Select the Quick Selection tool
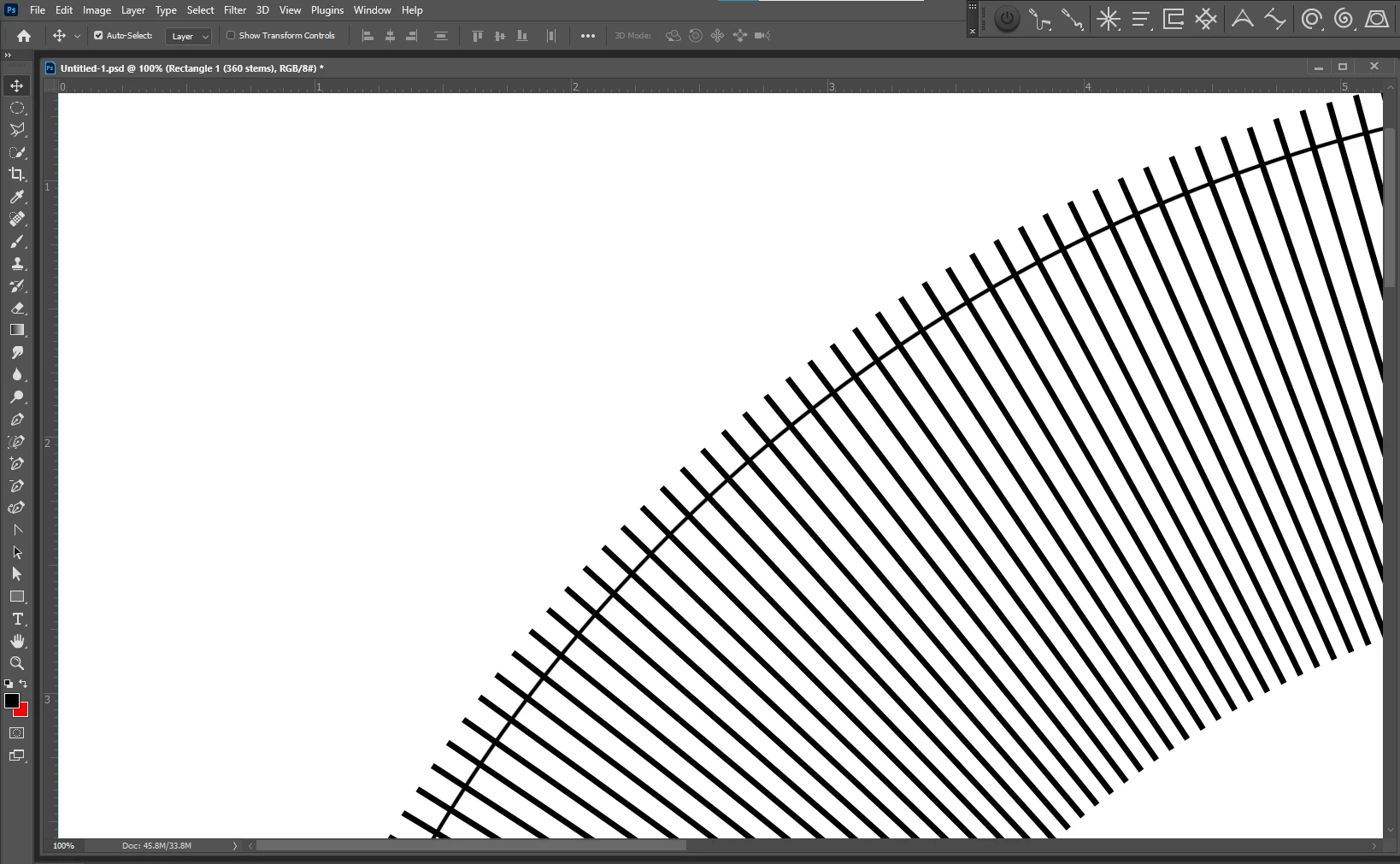1400x864 pixels. pyautogui.click(x=17, y=152)
